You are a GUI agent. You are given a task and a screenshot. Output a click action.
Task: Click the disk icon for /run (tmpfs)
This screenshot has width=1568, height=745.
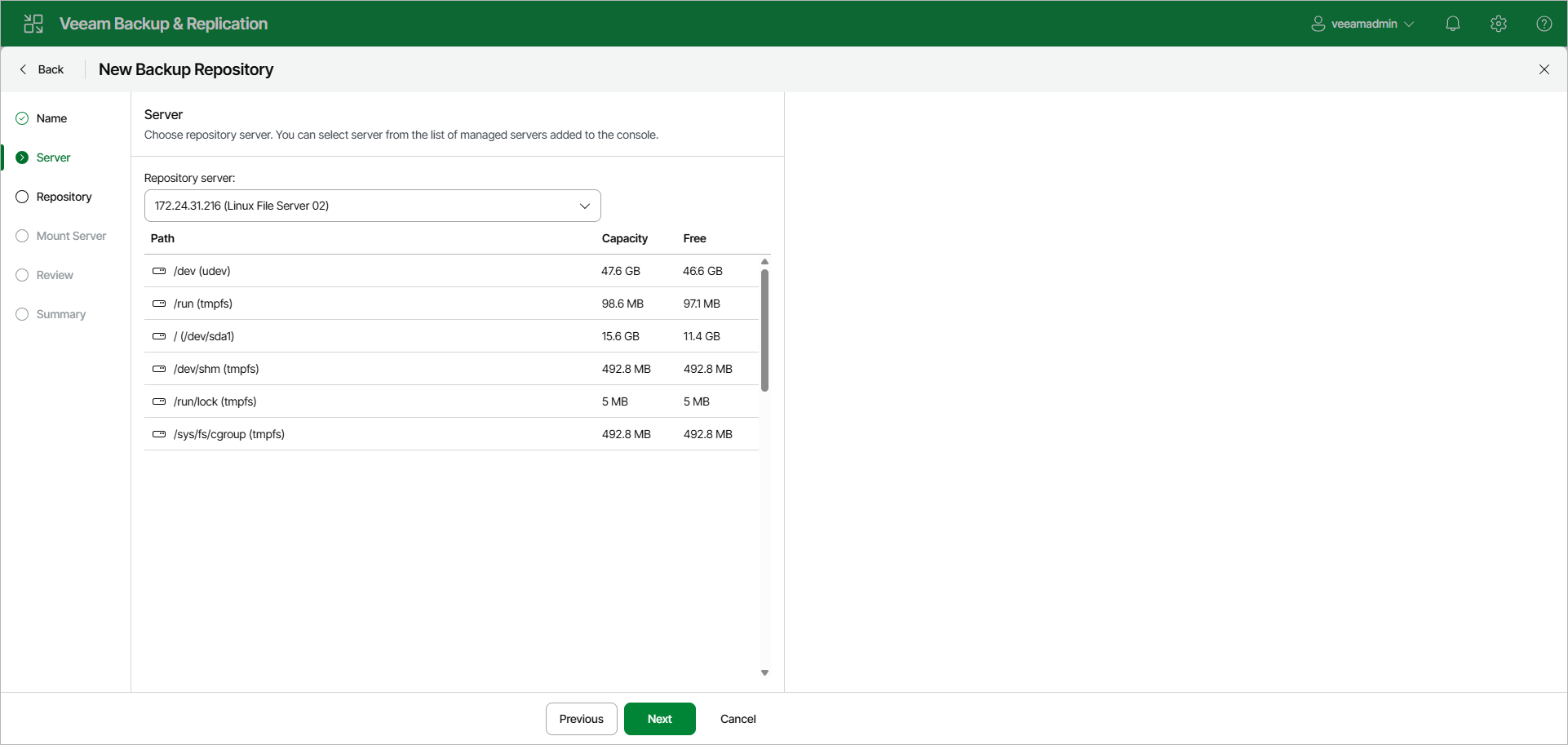[x=159, y=304]
